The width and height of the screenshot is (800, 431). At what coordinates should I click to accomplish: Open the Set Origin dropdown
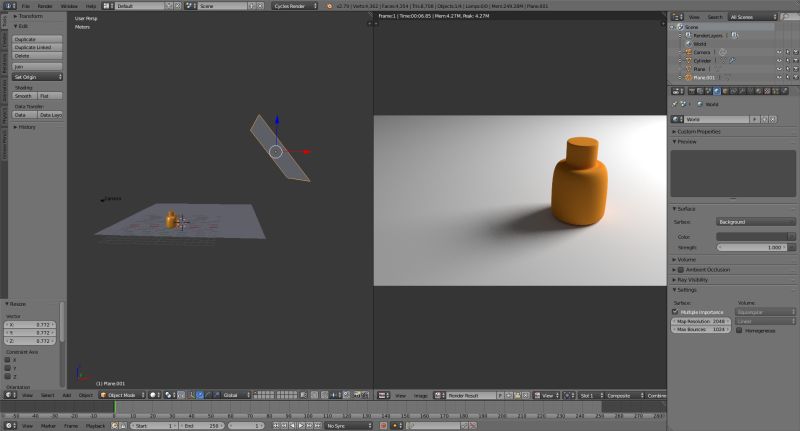[37, 77]
